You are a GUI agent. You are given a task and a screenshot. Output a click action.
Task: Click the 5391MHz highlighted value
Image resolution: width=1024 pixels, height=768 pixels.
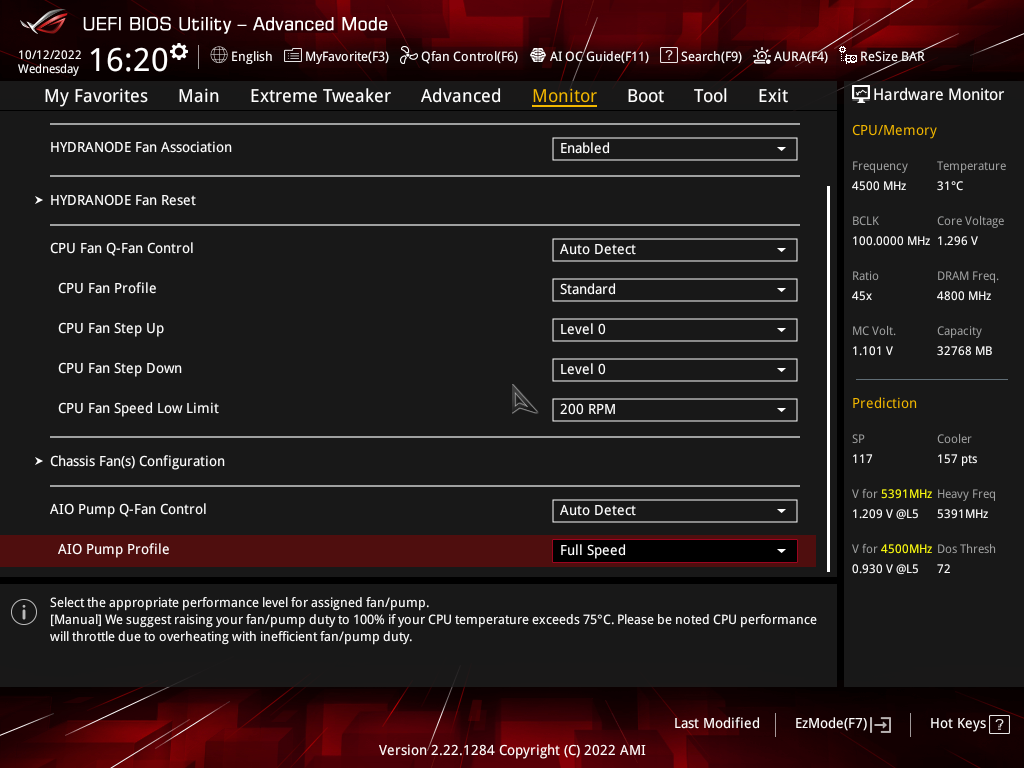[x=906, y=494]
